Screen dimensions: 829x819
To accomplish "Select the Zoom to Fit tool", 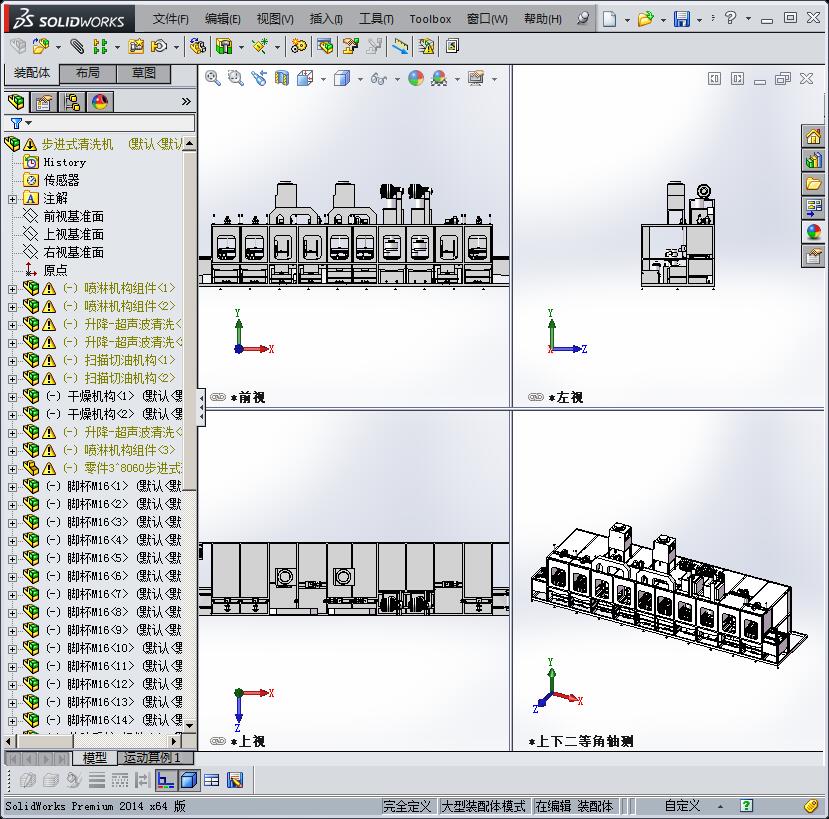I will click(x=213, y=77).
